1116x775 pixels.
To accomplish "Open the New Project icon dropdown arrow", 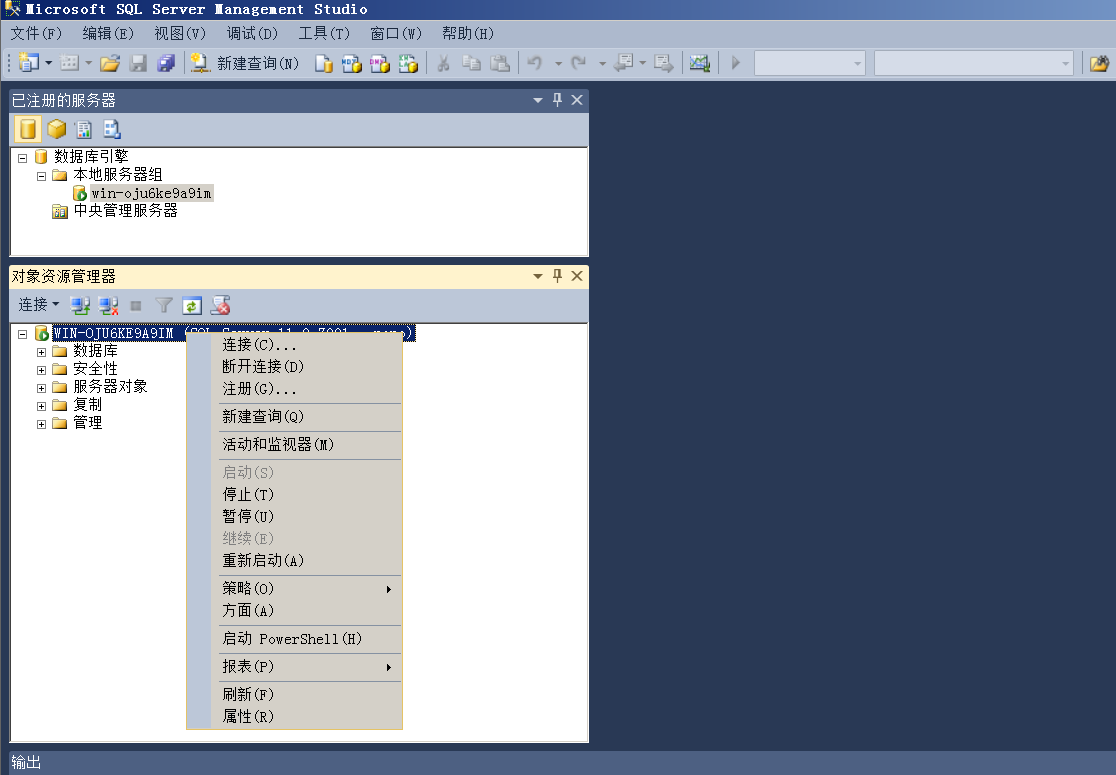I will pyautogui.click(x=48, y=63).
